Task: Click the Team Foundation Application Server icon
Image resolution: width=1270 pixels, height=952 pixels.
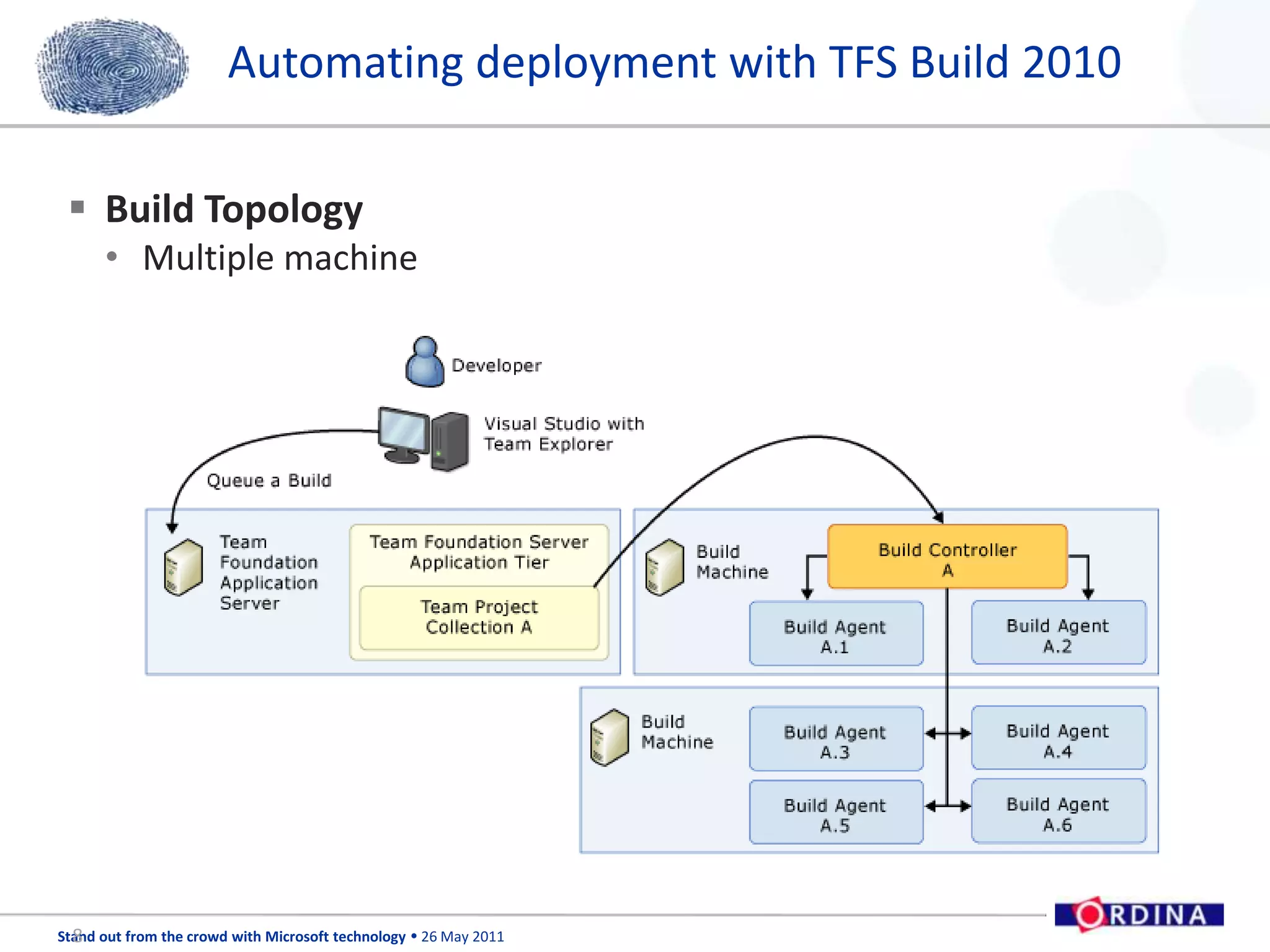Action: [183, 567]
